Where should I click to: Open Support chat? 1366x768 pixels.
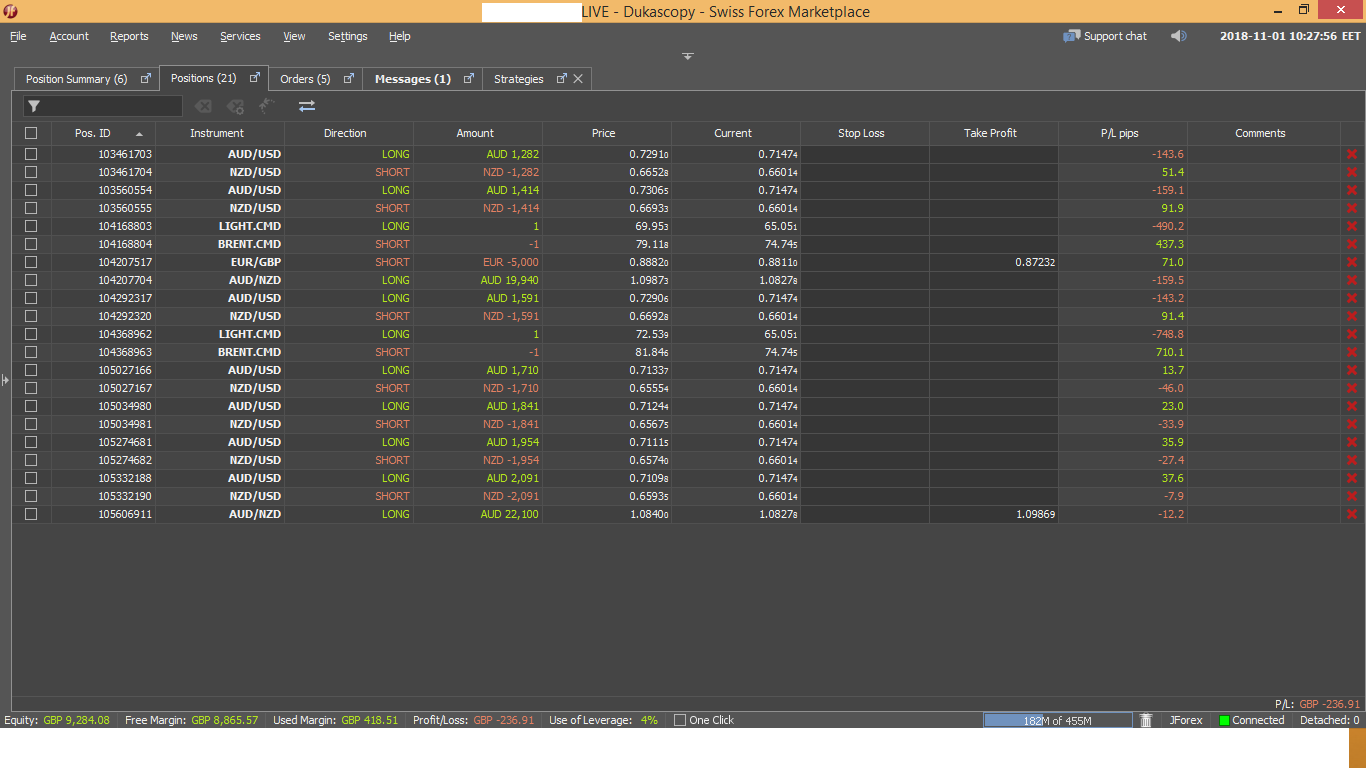click(x=1105, y=36)
